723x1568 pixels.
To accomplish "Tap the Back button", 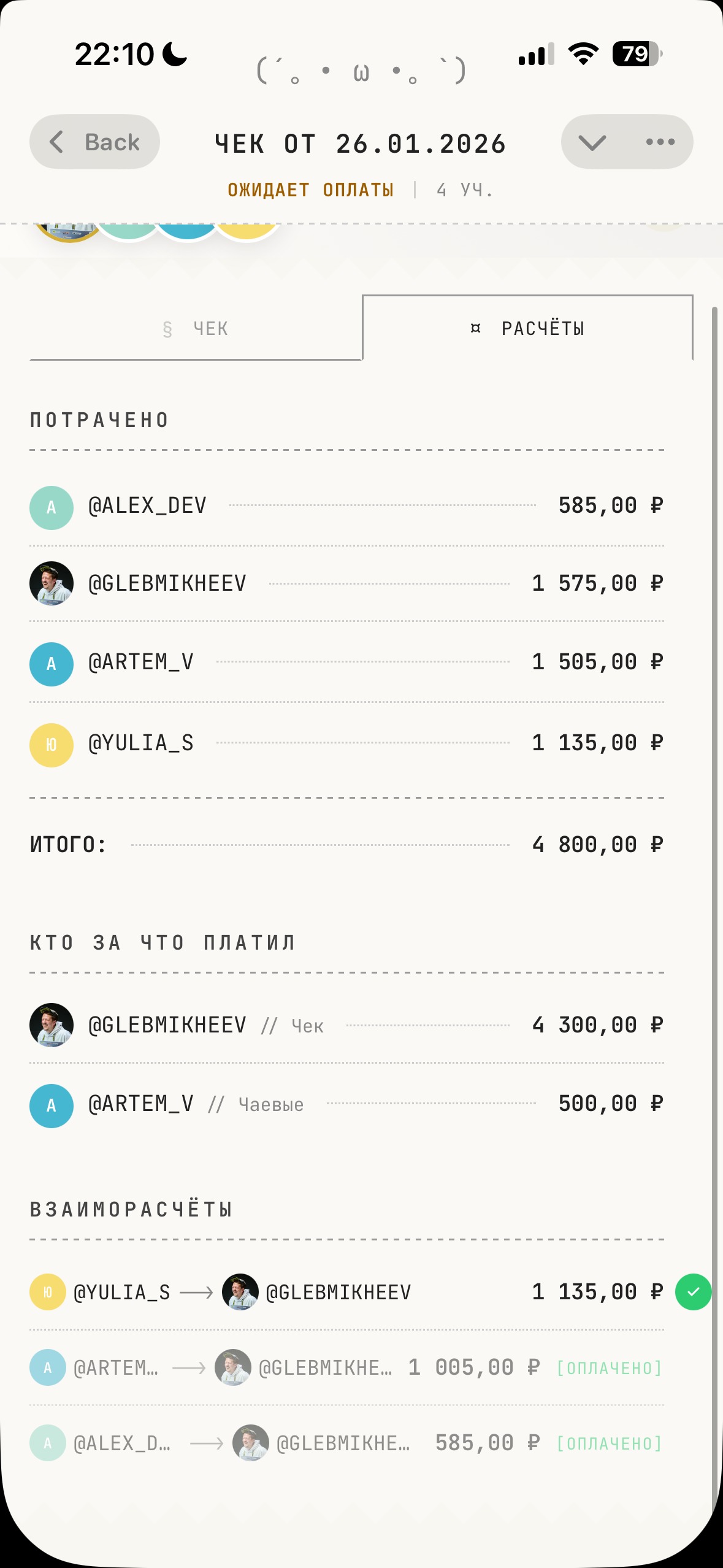I will (x=95, y=142).
